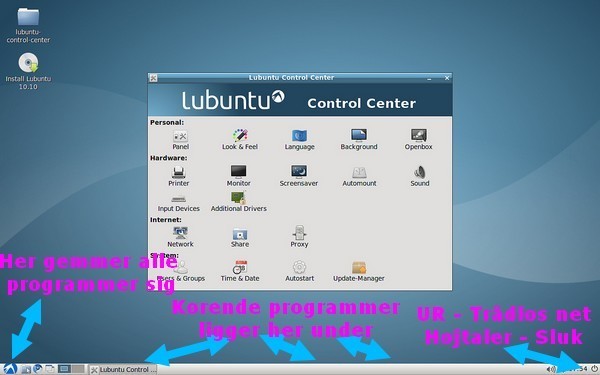Open the Background settings
This screenshot has height=375, width=600.
coord(359,140)
